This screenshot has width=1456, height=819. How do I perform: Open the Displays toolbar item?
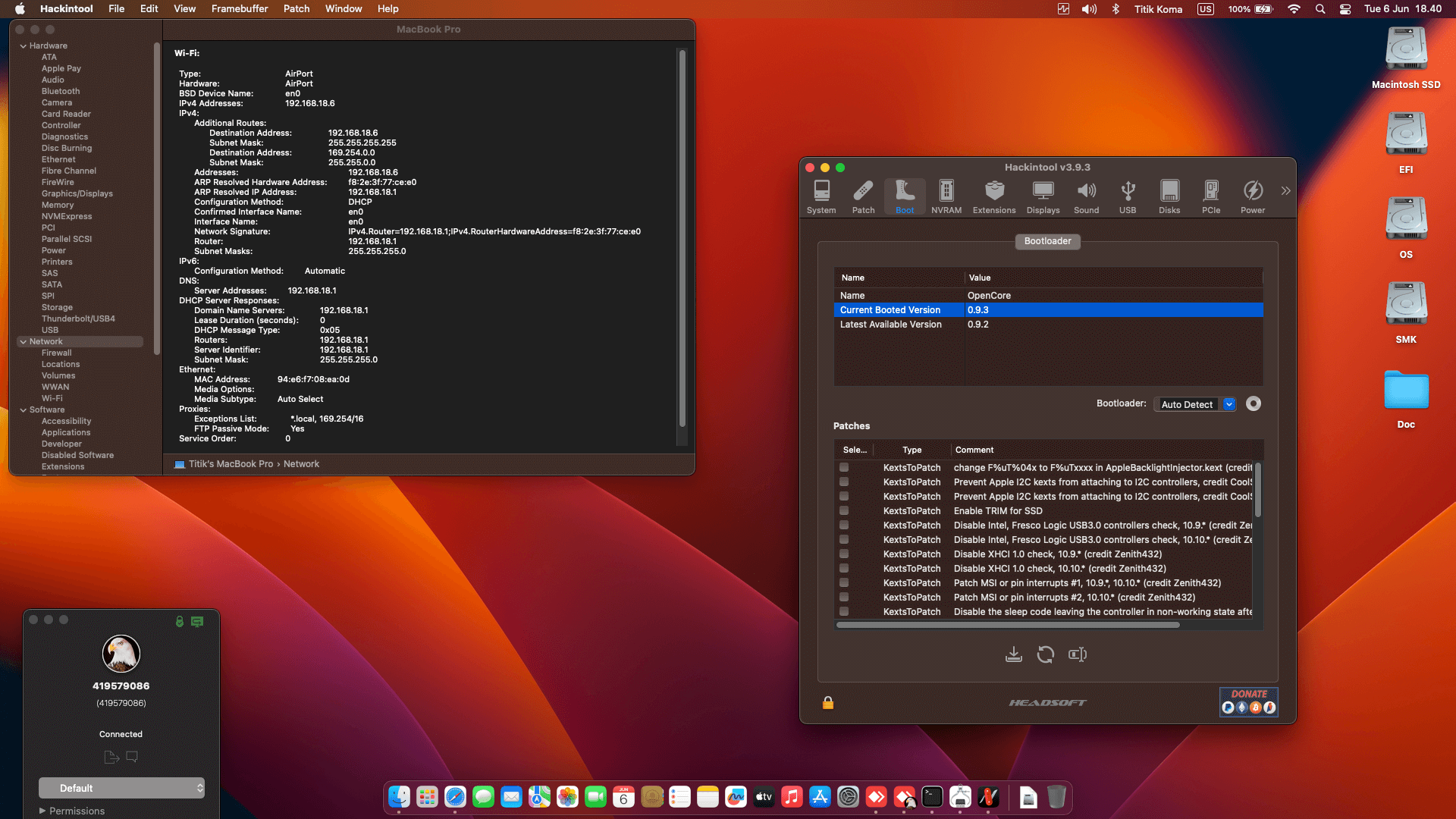click(1043, 196)
